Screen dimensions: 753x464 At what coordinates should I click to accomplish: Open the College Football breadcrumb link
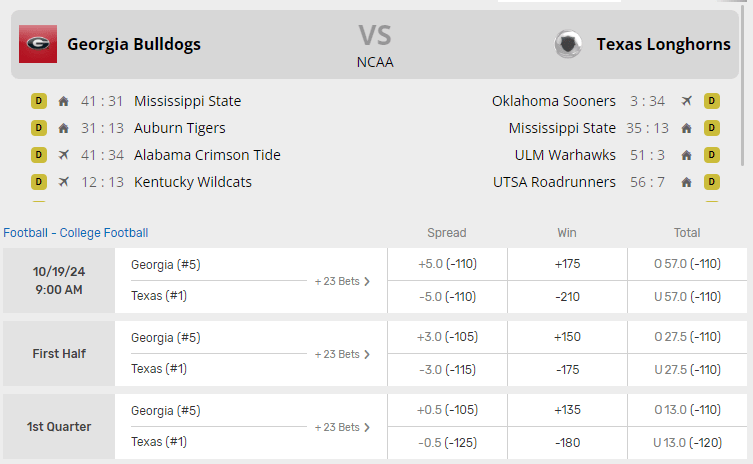(104, 233)
